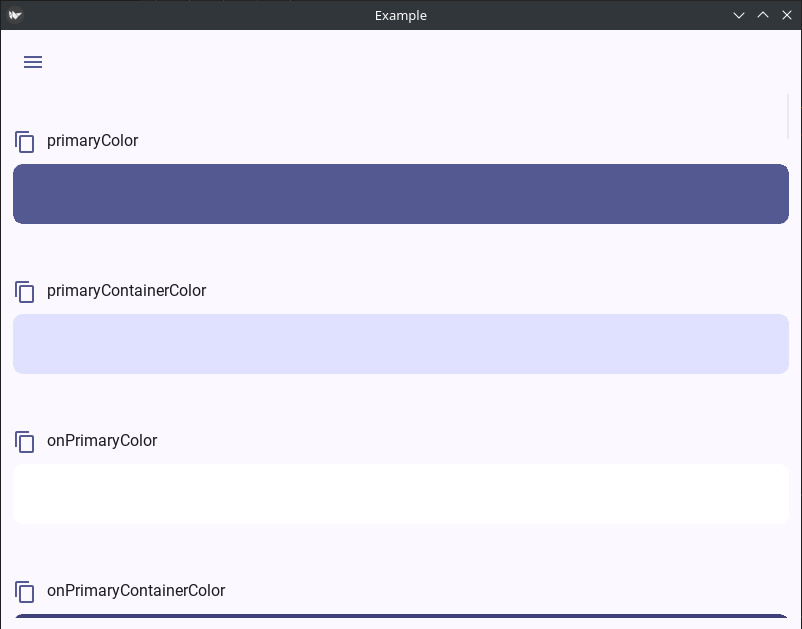Screen dimensions: 802x629
Task: Copy the primaryColor value via its icon
Action: [x=25, y=142]
